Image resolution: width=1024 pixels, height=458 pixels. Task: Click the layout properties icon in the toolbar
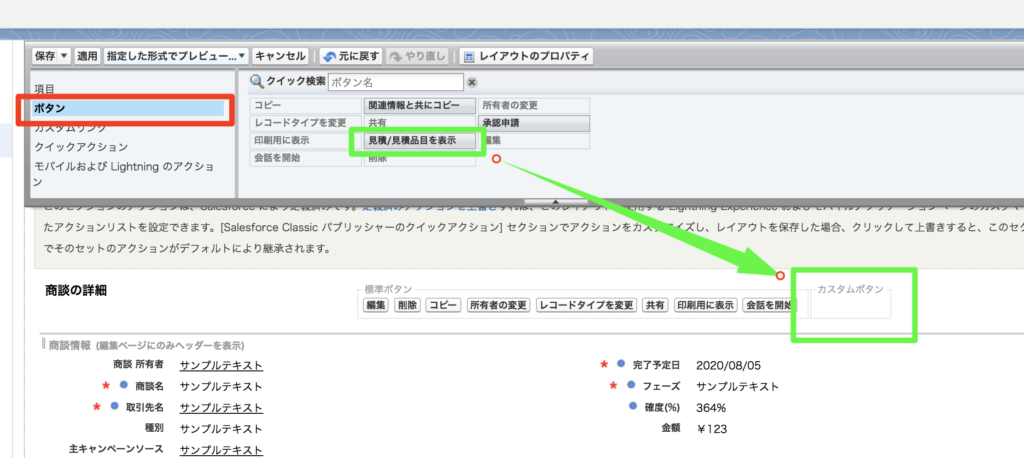click(468, 57)
